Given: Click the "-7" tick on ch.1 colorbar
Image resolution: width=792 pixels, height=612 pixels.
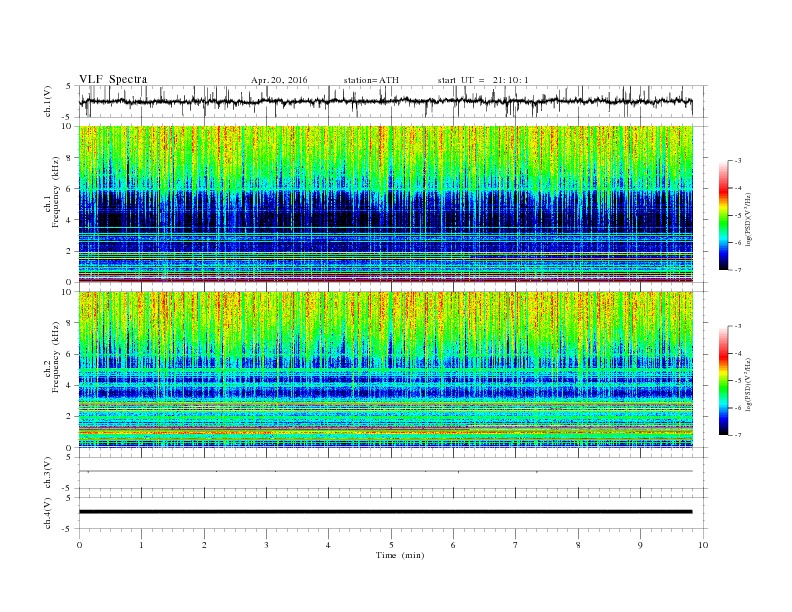Looking at the screenshot, I should coord(737,270).
